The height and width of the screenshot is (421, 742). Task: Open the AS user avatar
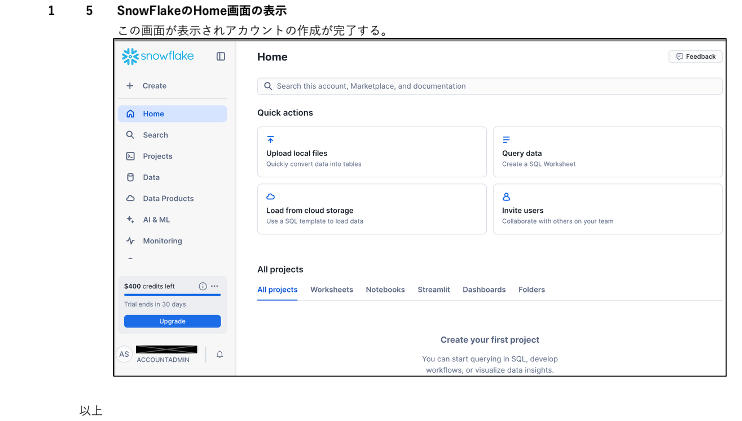pos(124,354)
